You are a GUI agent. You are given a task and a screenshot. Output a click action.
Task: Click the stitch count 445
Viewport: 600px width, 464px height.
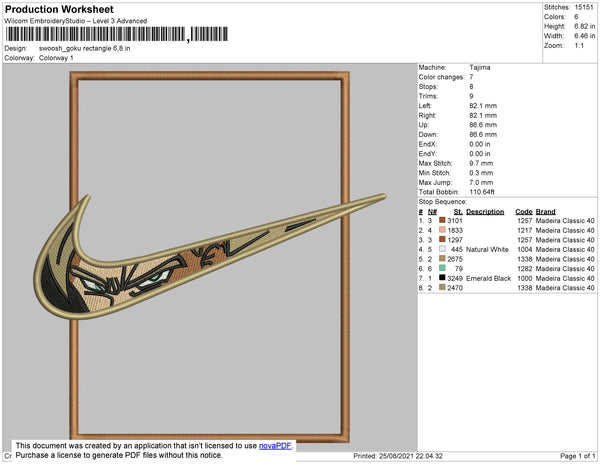[x=457, y=249]
